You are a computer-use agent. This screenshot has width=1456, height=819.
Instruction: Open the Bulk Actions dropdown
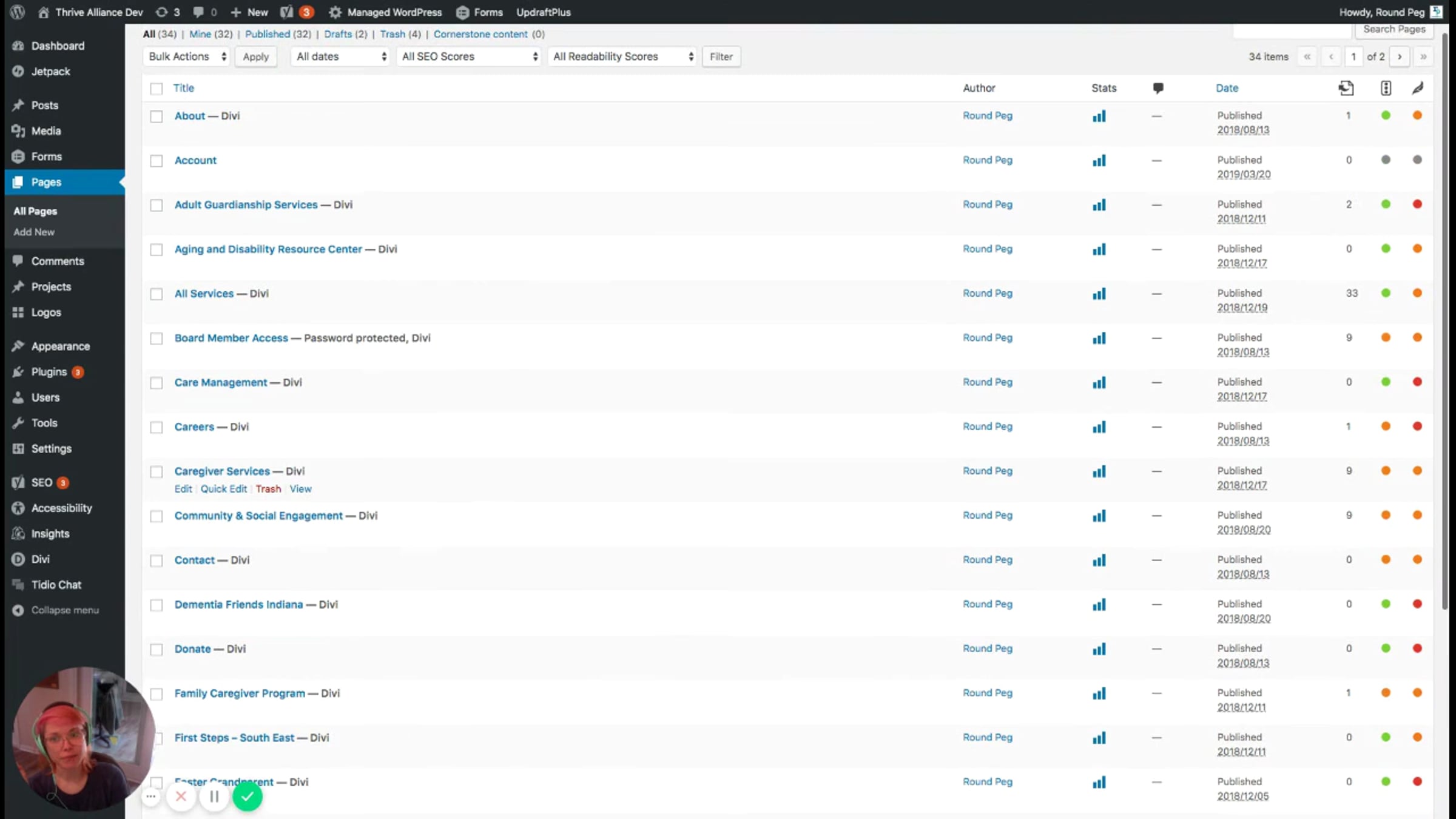click(186, 56)
